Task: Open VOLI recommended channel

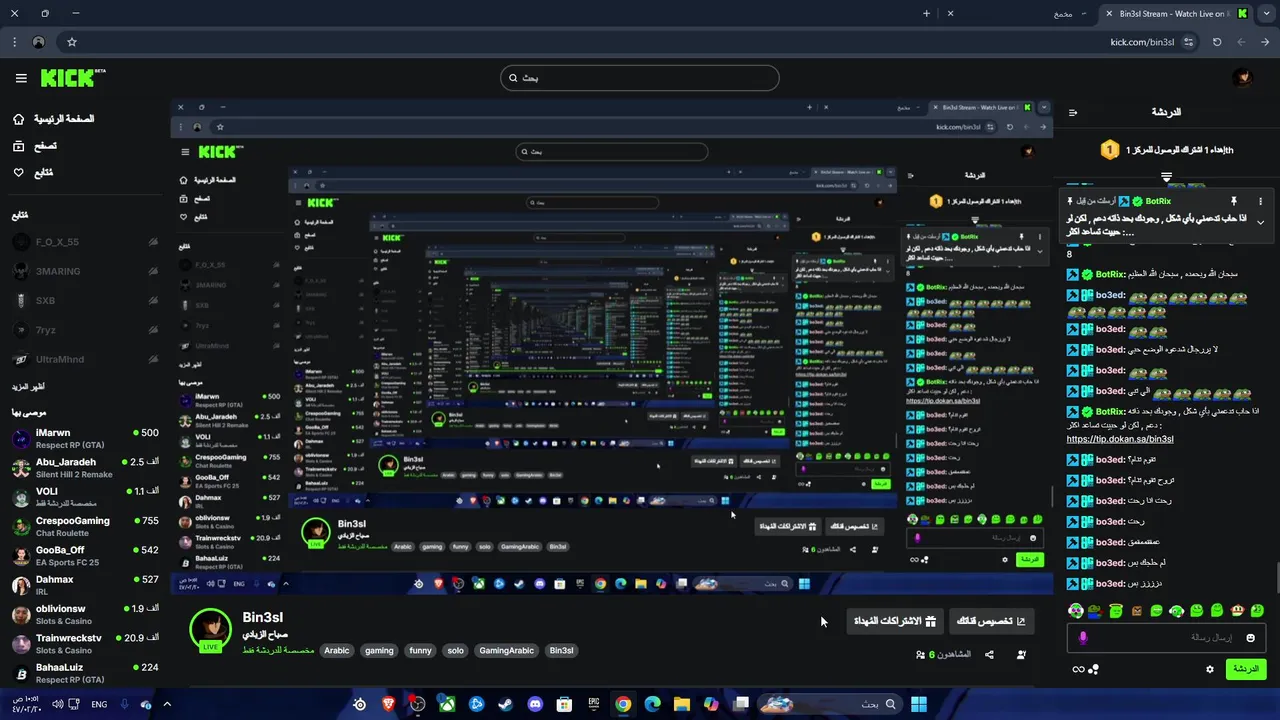Action: (85, 497)
